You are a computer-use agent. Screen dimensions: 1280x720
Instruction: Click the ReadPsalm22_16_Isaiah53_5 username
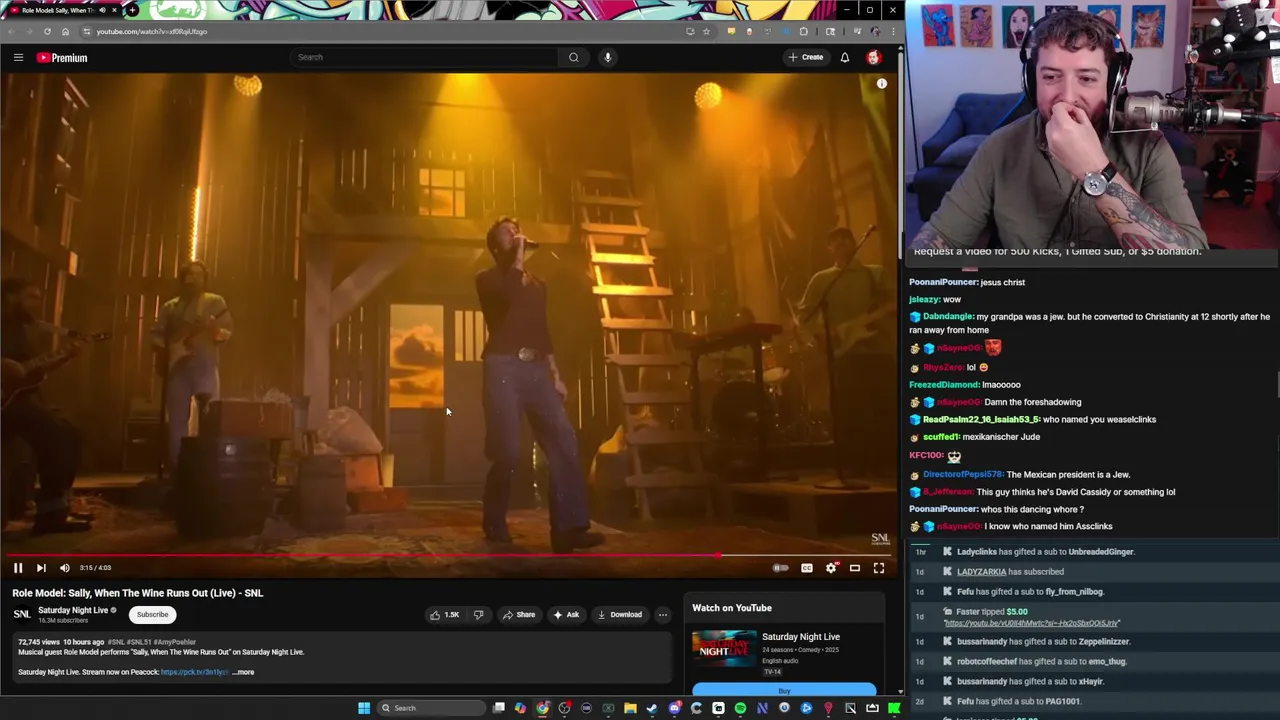pos(981,420)
